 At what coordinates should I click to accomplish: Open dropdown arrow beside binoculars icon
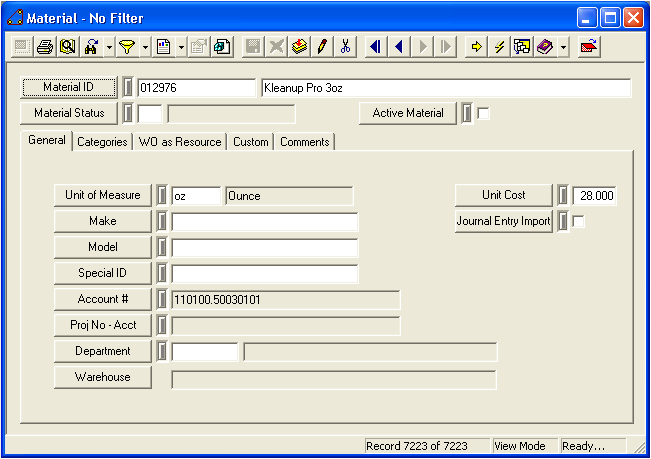(109, 47)
